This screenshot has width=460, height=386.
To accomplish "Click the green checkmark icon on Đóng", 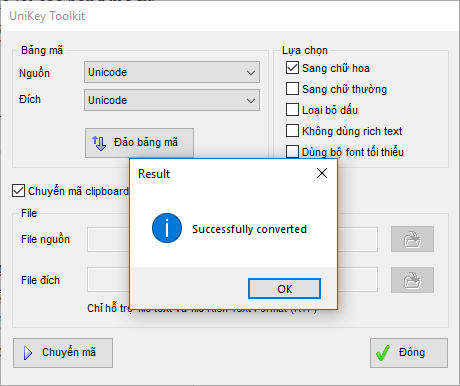I will pyautogui.click(x=383, y=353).
